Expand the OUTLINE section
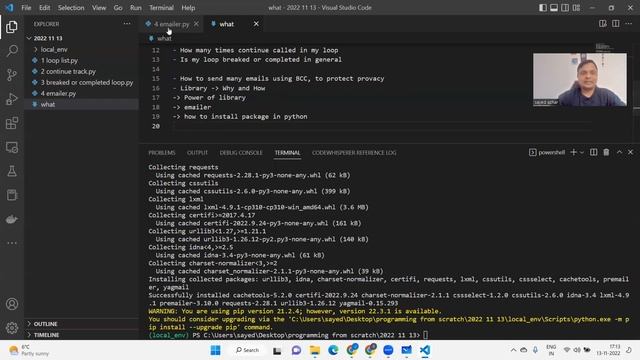Image resolution: width=640 pixels, height=360 pixels. coord(82,324)
